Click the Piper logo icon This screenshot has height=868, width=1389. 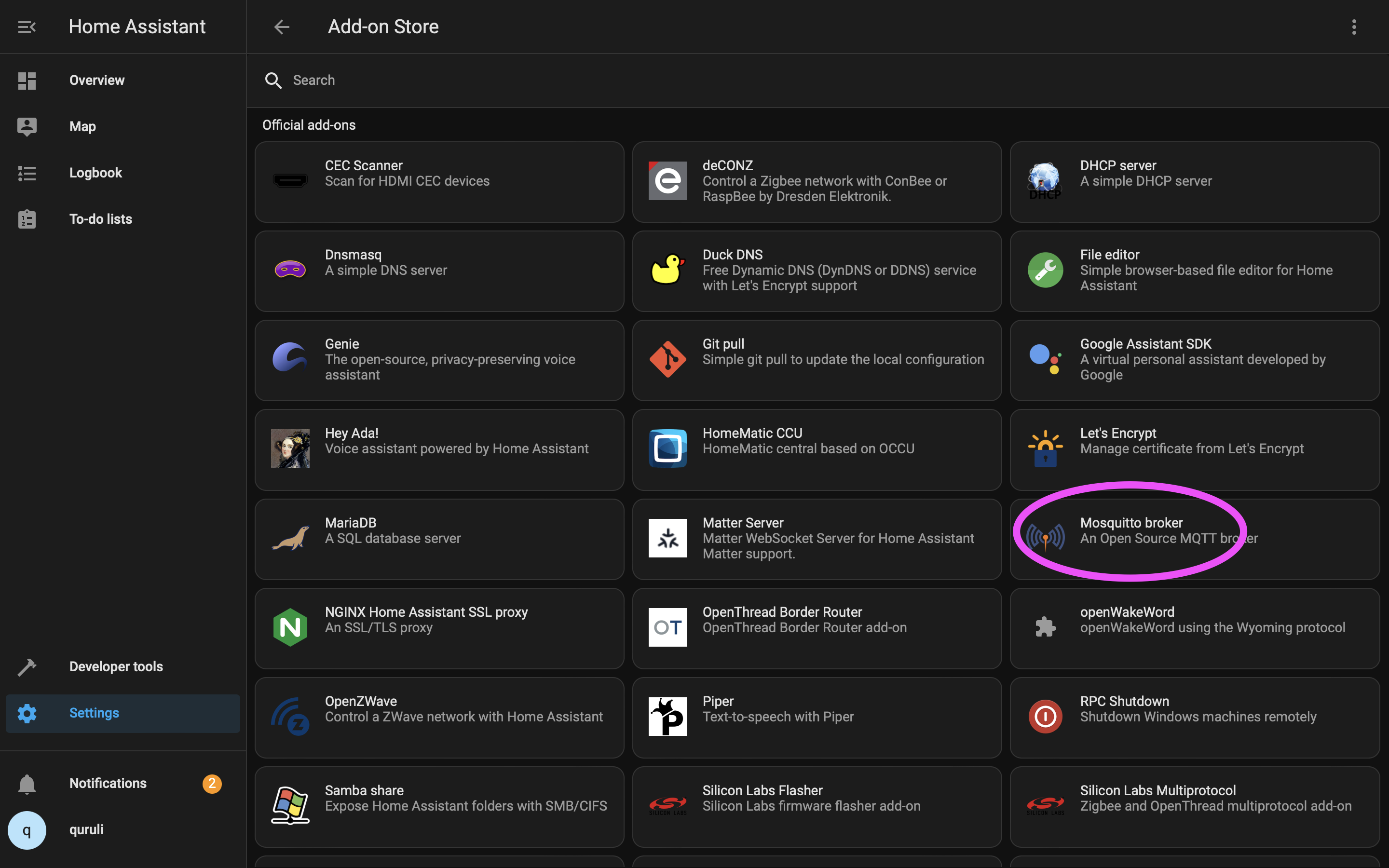click(667, 717)
